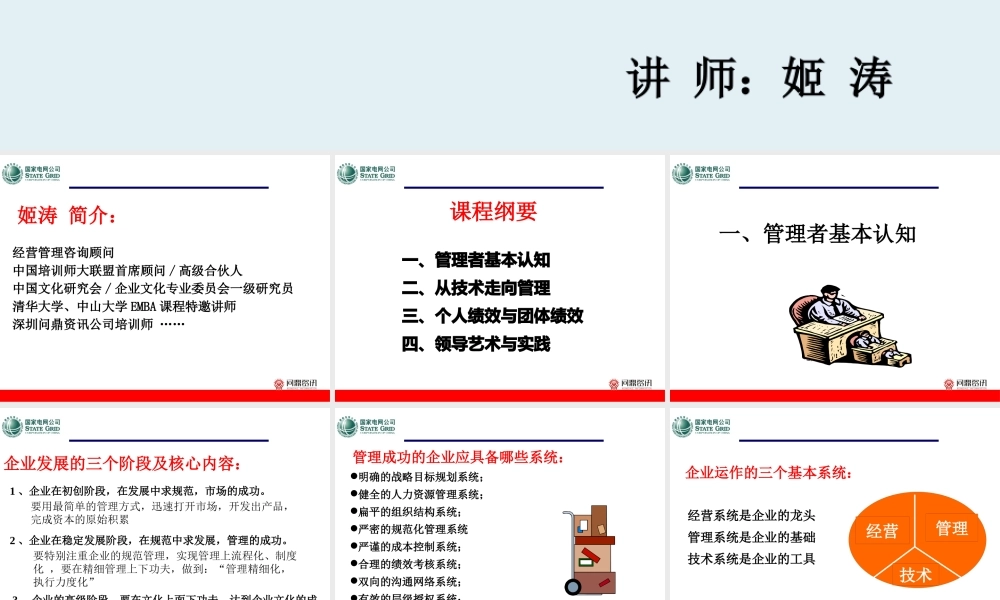1000x600 pixels.
Task: Click 问鼎资讯 footer logo on manager clipart slide
Action: 966,383
